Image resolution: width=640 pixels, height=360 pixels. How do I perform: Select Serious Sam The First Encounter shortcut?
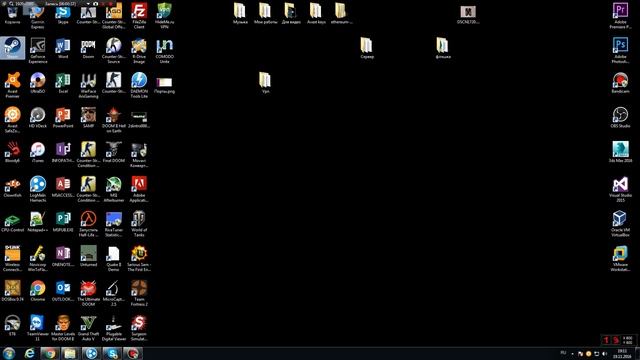click(x=139, y=258)
